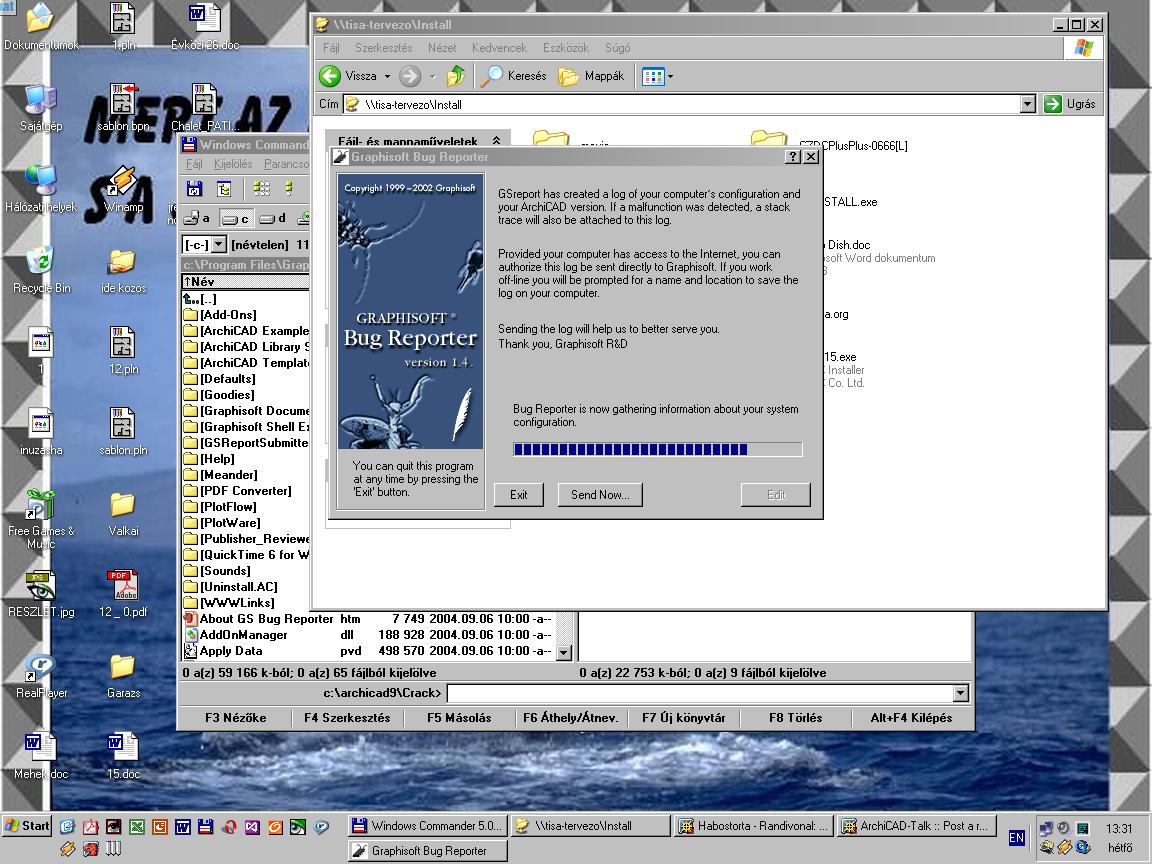This screenshot has width=1152, height=864.
Task: Click the Vissza (Back) arrow in Explorer
Action: click(331, 76)
